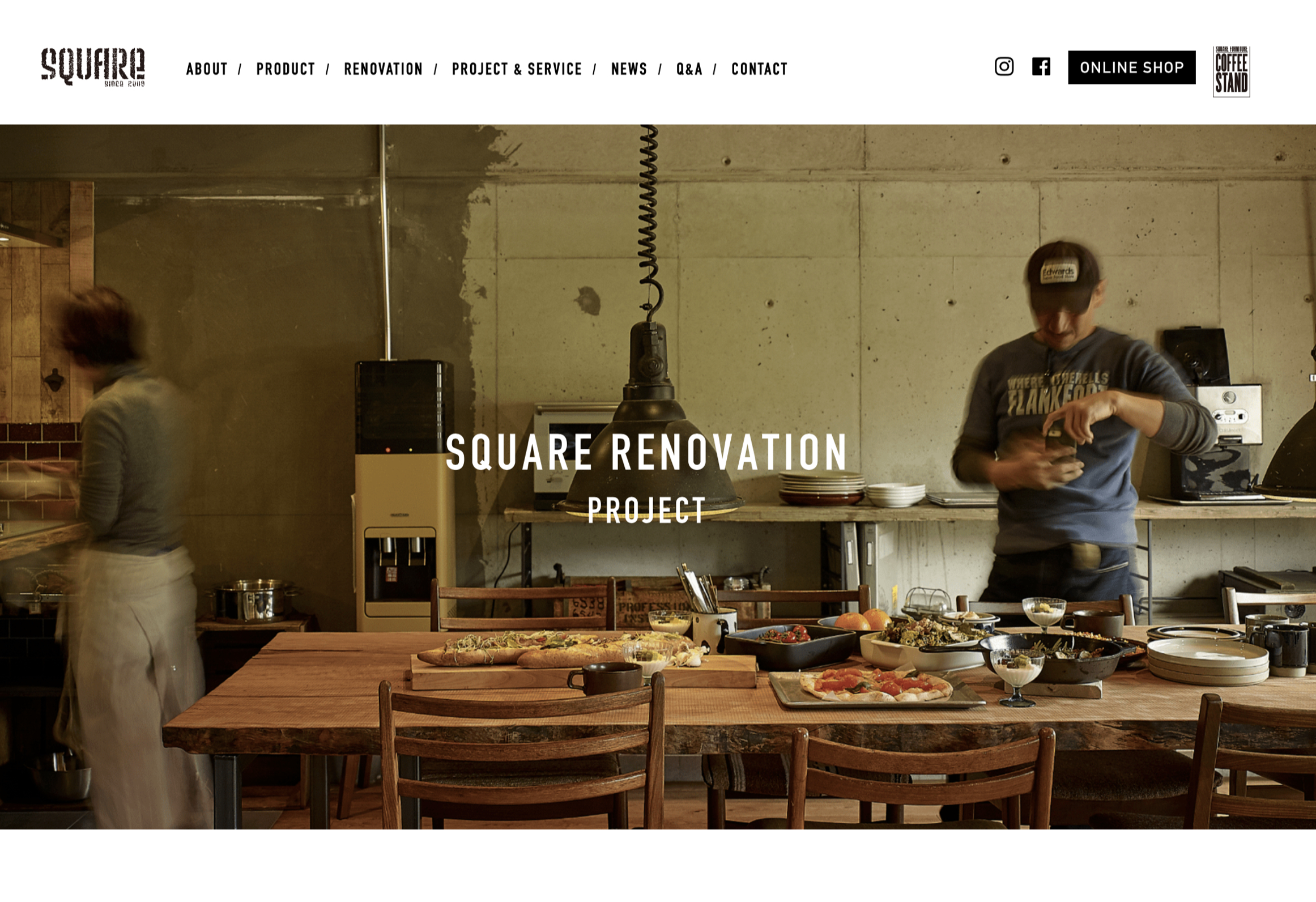View the NEWS section
Image resolution: width=1316 pixels, height=902 pixels.
(629, 69)
